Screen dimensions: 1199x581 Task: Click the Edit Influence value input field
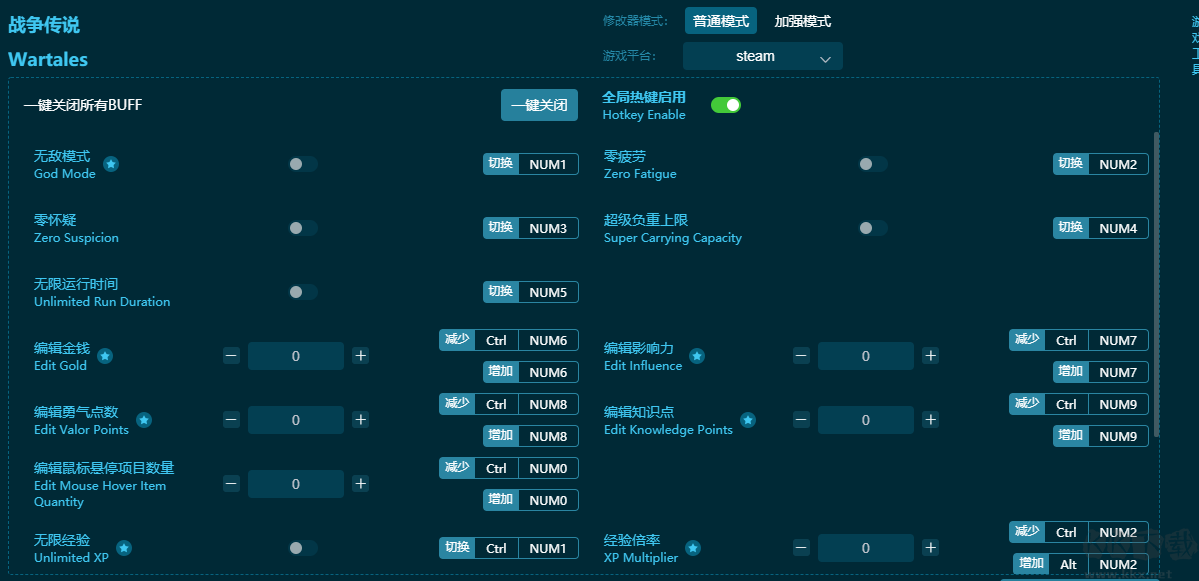click(866, 355)
